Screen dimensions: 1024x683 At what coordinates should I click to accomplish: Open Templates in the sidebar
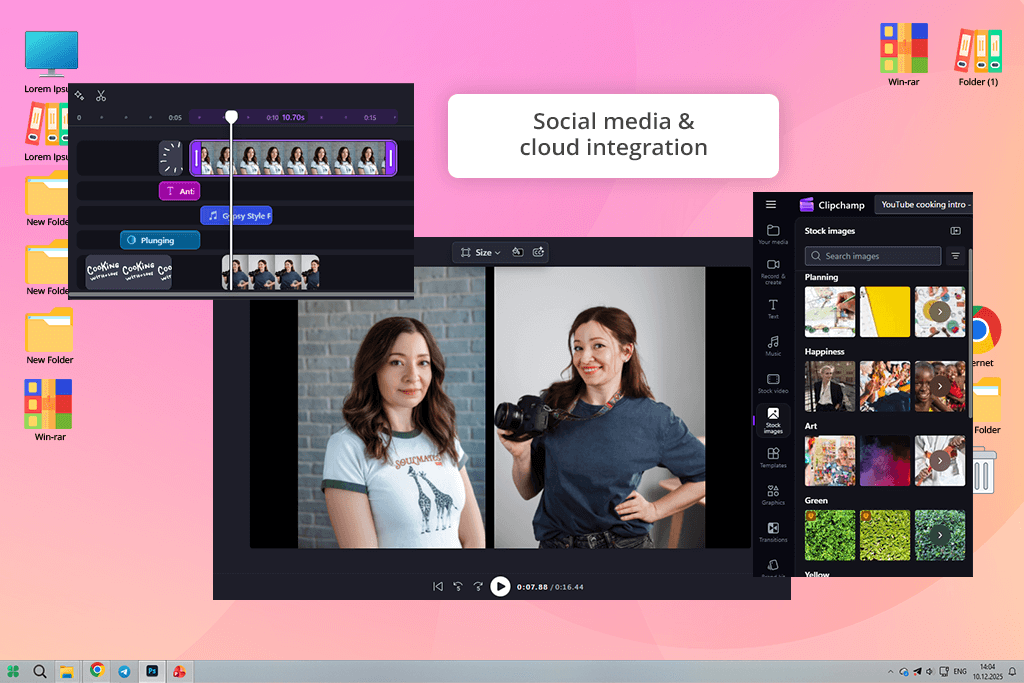point(773,458)
